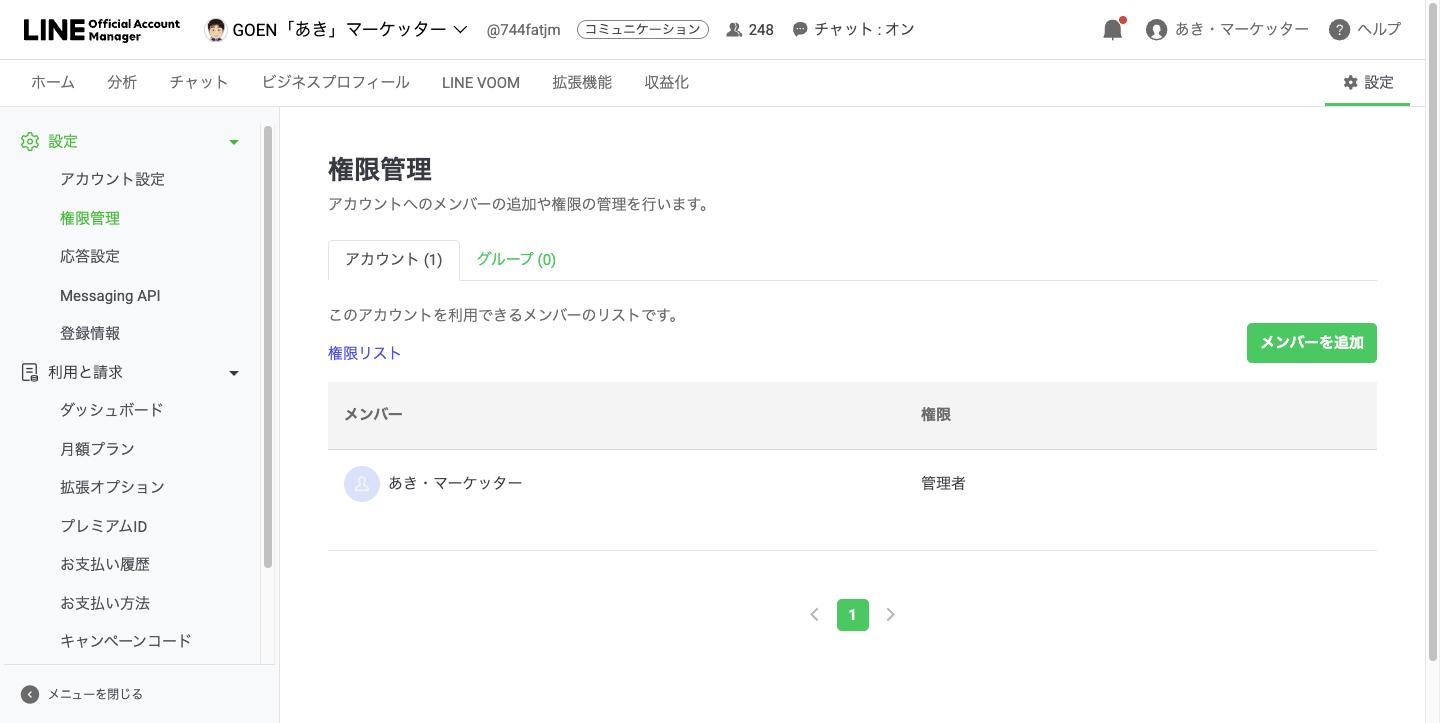Click the 利用と請求 billing document icon
Image resolution: width=1440 pixels, height=723 pixels.
click(30, 372)
